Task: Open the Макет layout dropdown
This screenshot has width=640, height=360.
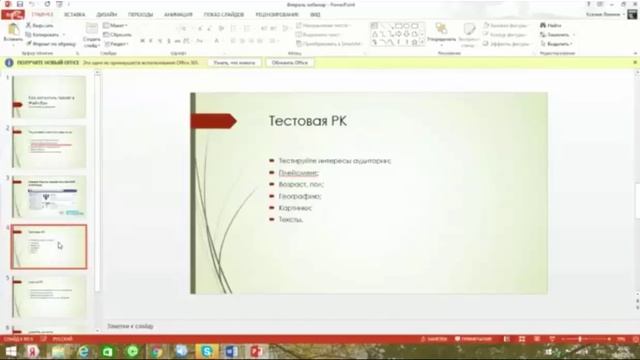Action: pos(115,25)
